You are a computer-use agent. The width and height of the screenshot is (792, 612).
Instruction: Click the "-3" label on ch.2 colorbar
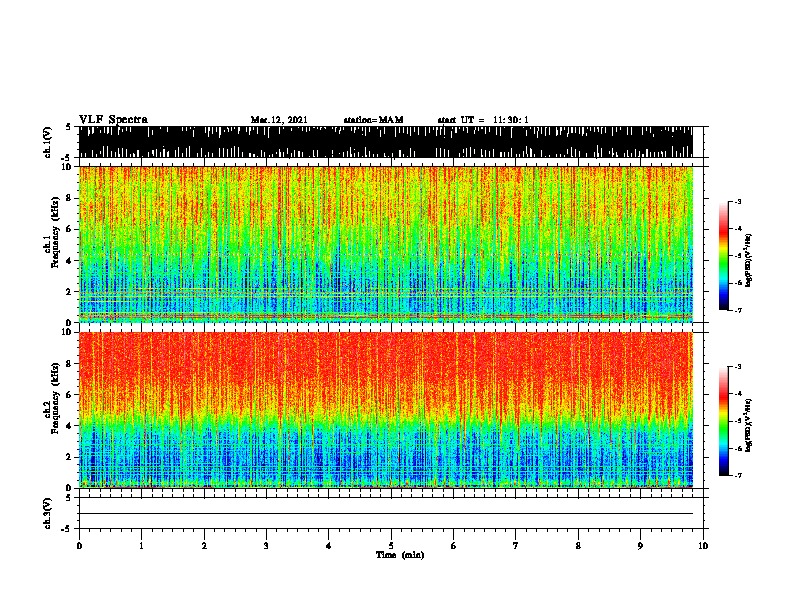coord(737,367)
